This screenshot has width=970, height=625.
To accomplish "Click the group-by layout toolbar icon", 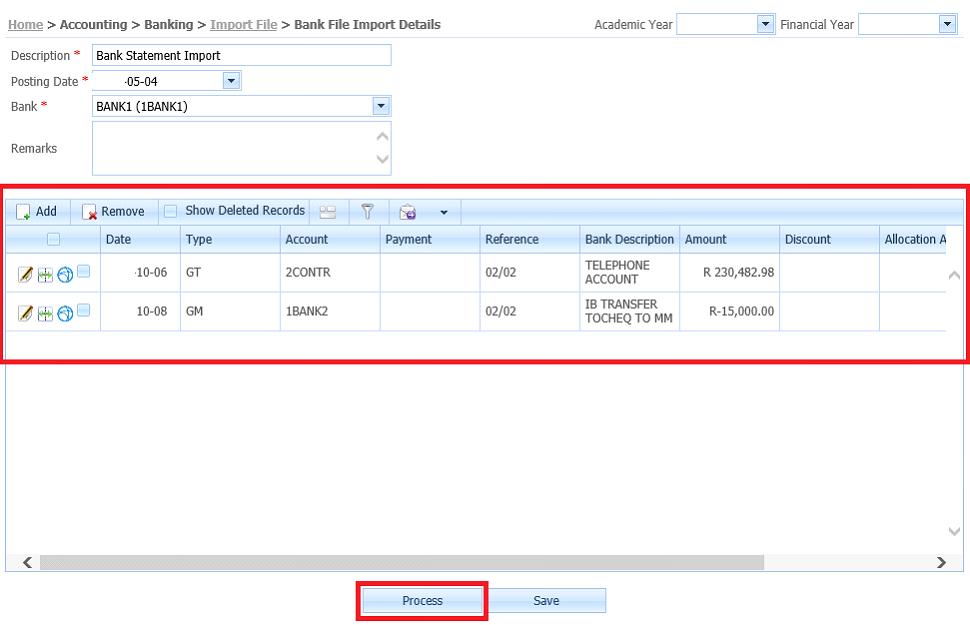I will pyautogui.click(x=328, y=212).
